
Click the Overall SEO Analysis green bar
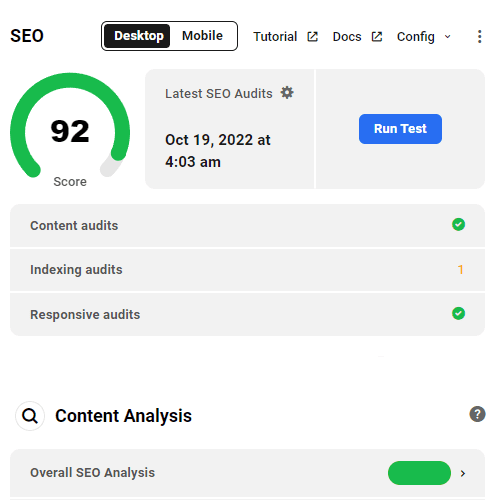pos(419,473)
